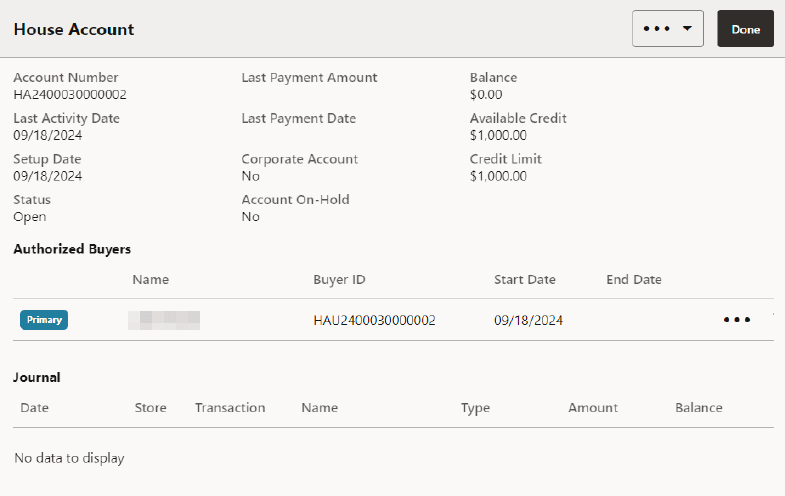Click the blurred authorized buyer name
The height and width of the screenshot is (496, 785).
tap(164, 320)
